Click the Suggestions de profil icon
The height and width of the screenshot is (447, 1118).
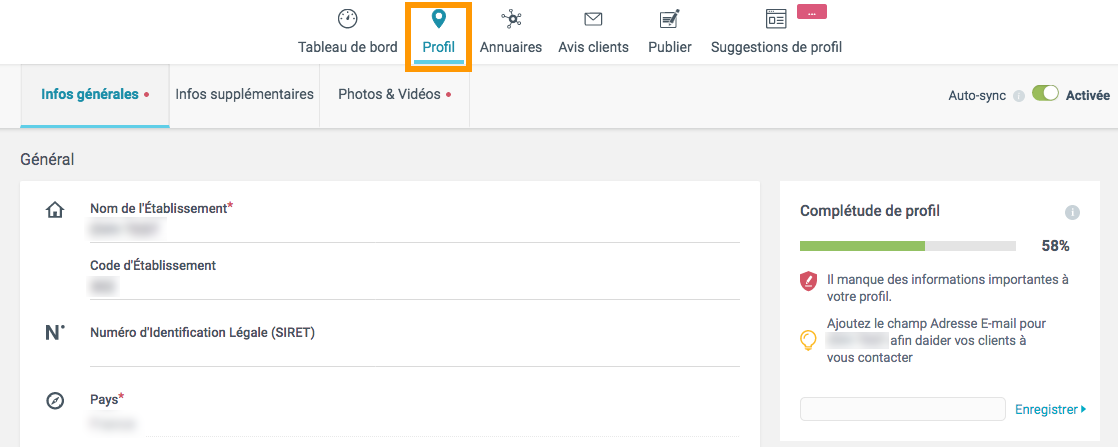[x=776, y=19]
